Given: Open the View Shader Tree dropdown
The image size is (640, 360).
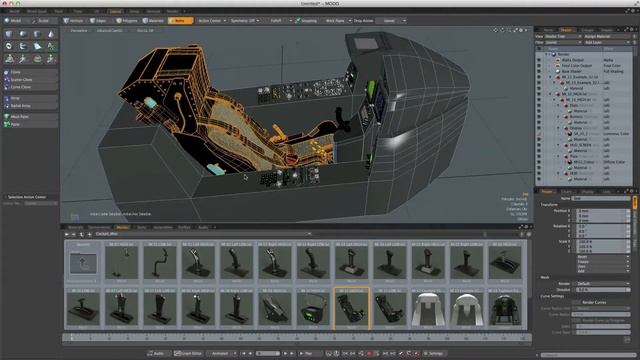Looking at the screenshot, I should pos(564,36).
